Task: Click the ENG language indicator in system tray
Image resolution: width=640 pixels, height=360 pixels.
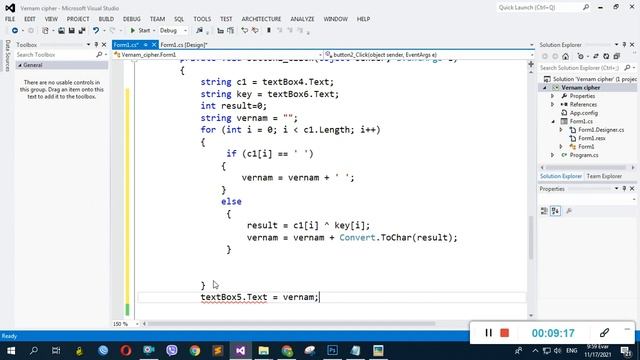Action: [571, 351]
